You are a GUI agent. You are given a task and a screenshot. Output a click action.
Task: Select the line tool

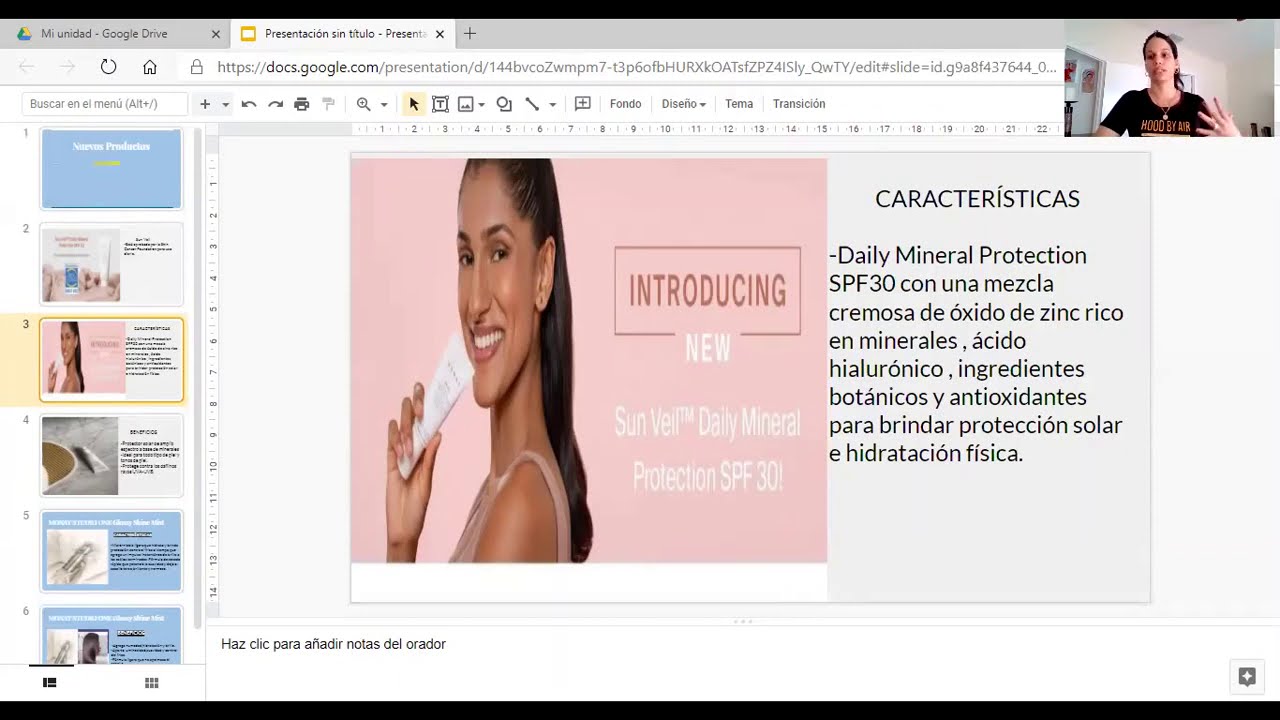(532, 104)
